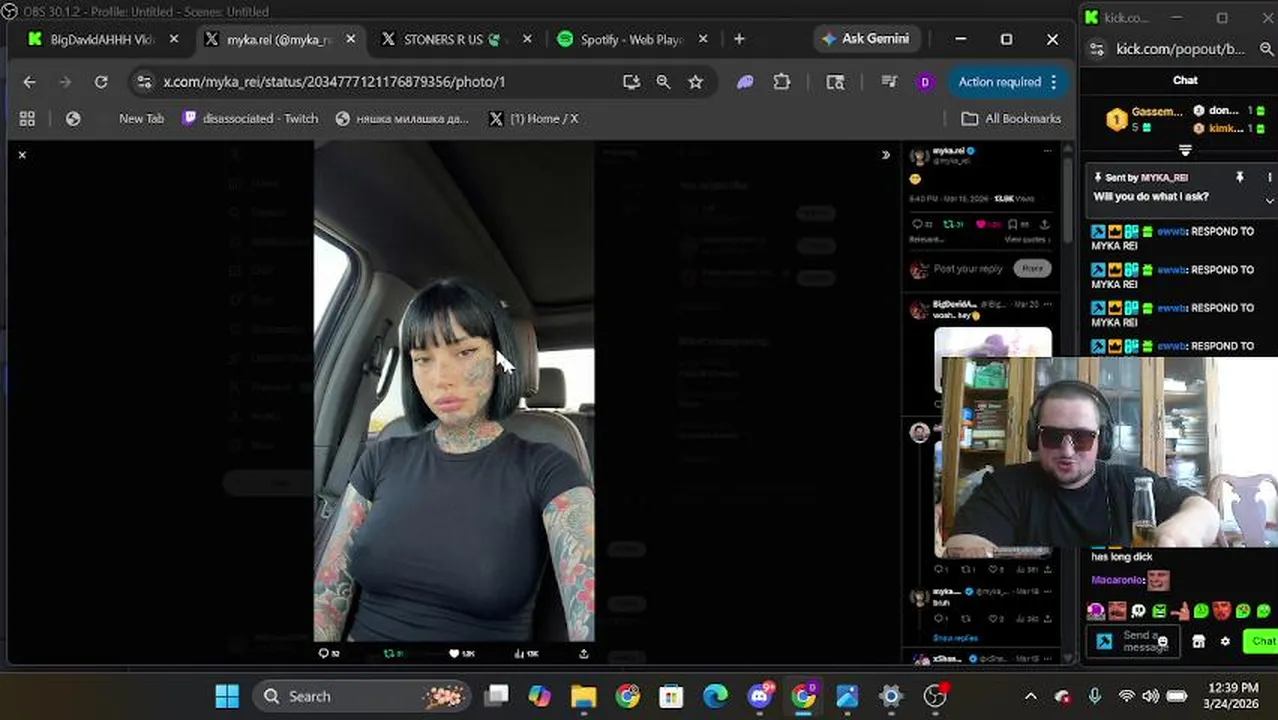Open Microsoft Store from the taskbar

click(x=671, y=696)
